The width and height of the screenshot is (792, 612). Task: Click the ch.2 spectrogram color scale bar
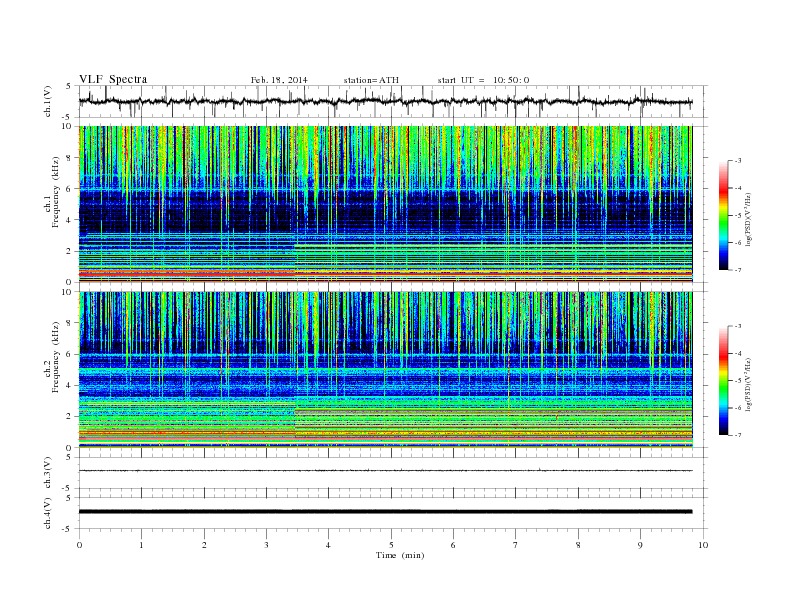pos(723,381)
